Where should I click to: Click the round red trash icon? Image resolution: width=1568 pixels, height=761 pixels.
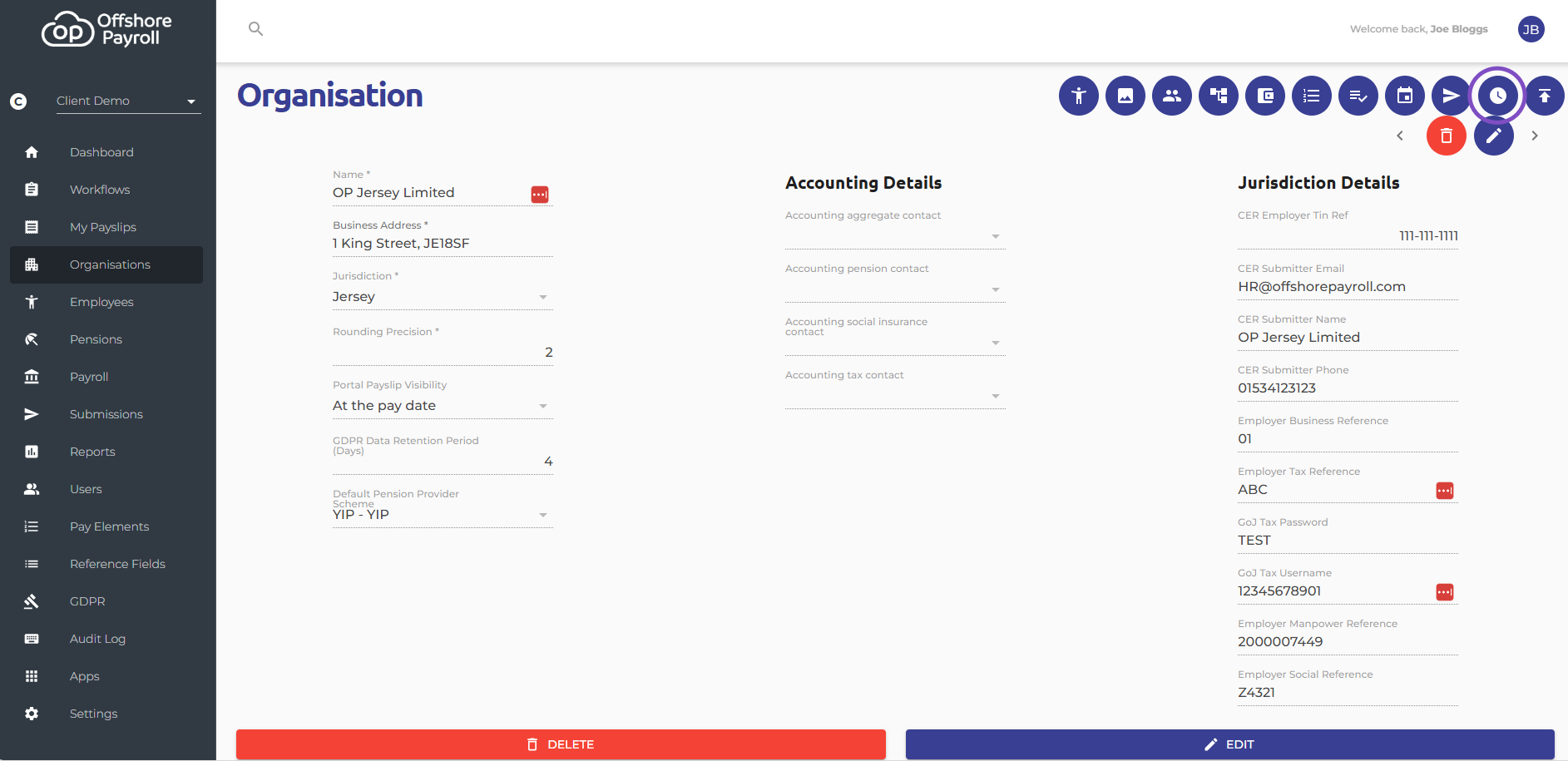coord(1447,136)
